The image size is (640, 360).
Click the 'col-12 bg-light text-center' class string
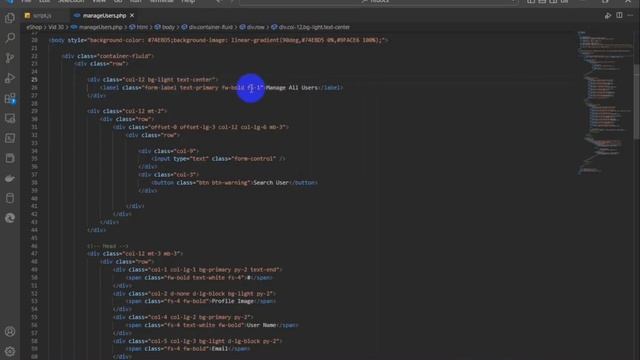(x=169, y=80)
